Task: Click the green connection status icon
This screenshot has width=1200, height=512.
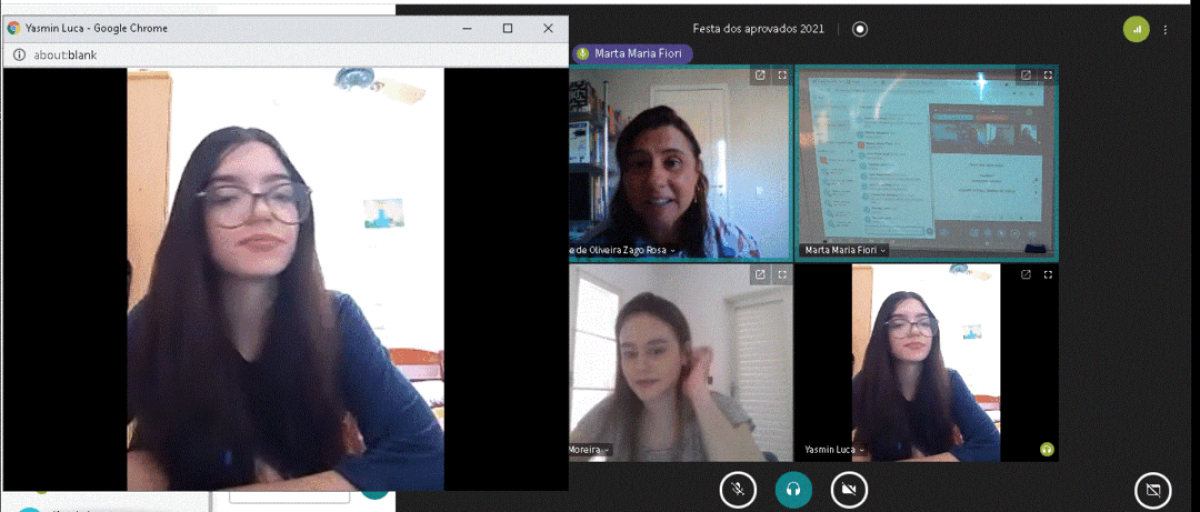Action: (x=1136, y=30)
